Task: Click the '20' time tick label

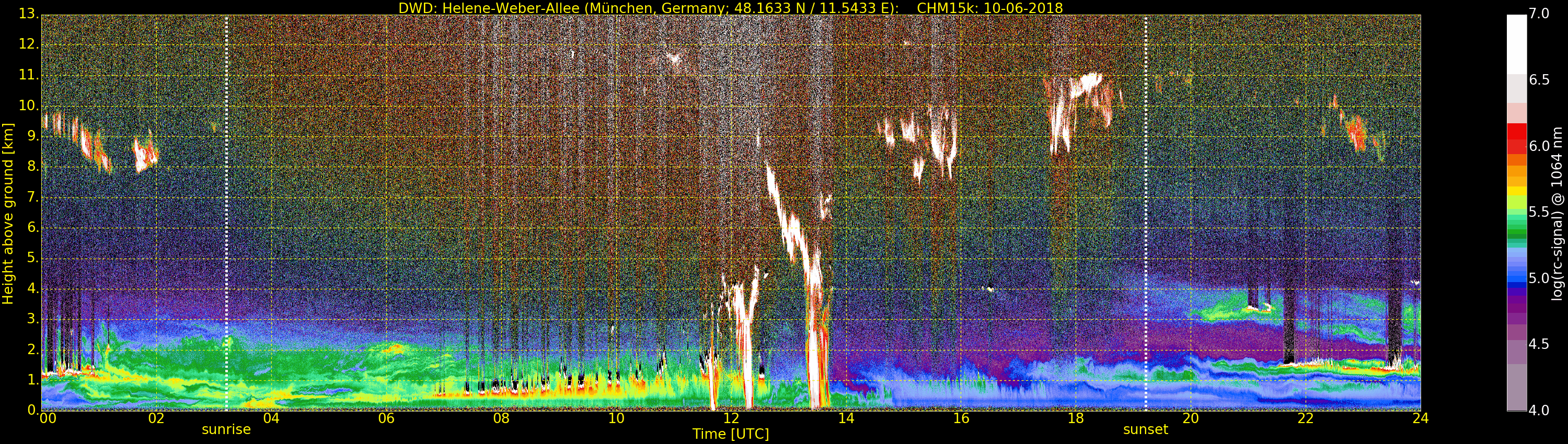Action: coord(1191,418)
